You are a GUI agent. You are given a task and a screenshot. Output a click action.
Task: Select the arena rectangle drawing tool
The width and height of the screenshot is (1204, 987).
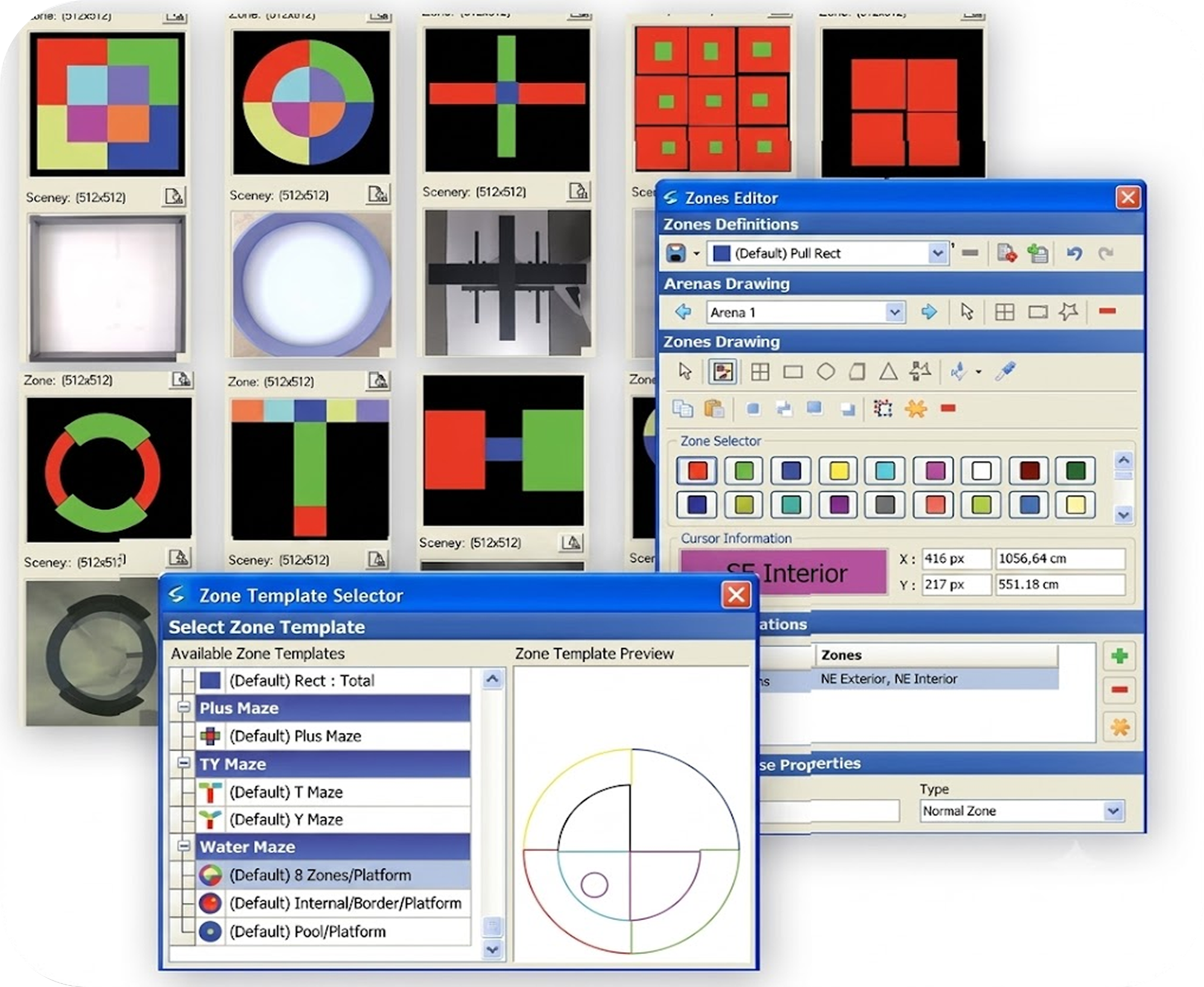click(1038, 312)
